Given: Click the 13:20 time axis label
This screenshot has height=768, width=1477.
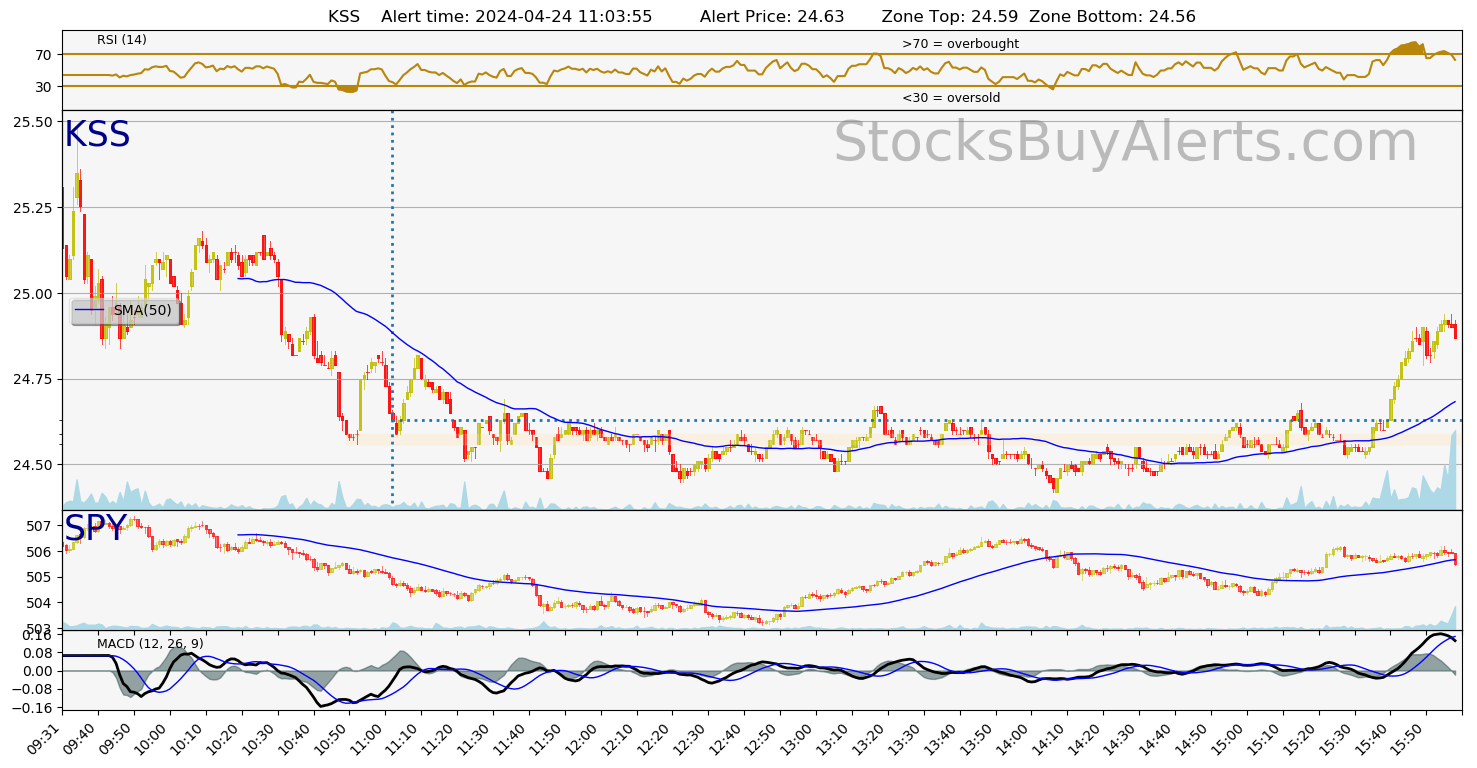Looking at the screenshot, I should (x=869, y=739).
